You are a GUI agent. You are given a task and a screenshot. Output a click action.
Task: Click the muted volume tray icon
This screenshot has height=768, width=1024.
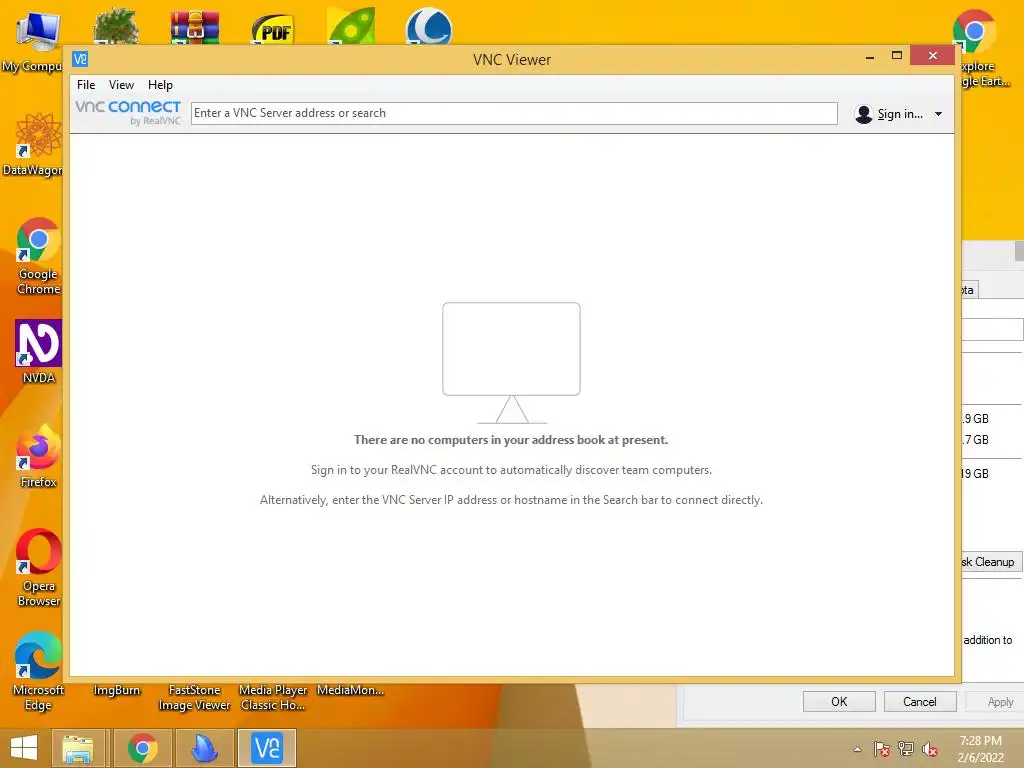pyautogui.click(x=929, y=749)
